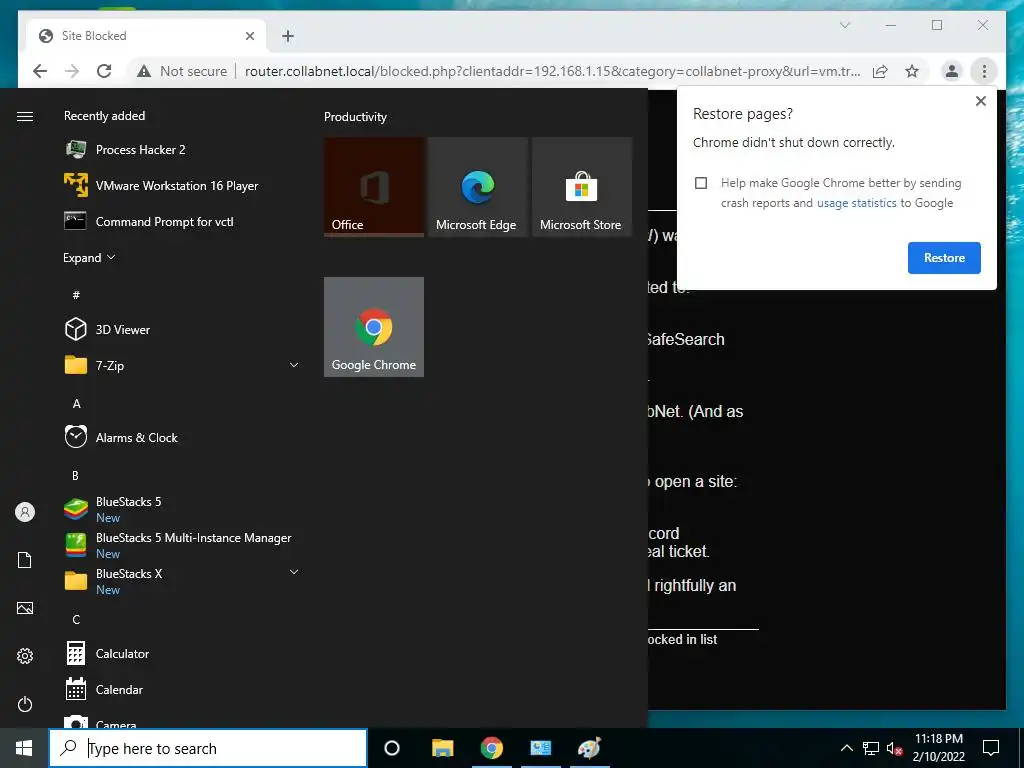Click the paint palette app on taskbar

click(x=590, y=748)
